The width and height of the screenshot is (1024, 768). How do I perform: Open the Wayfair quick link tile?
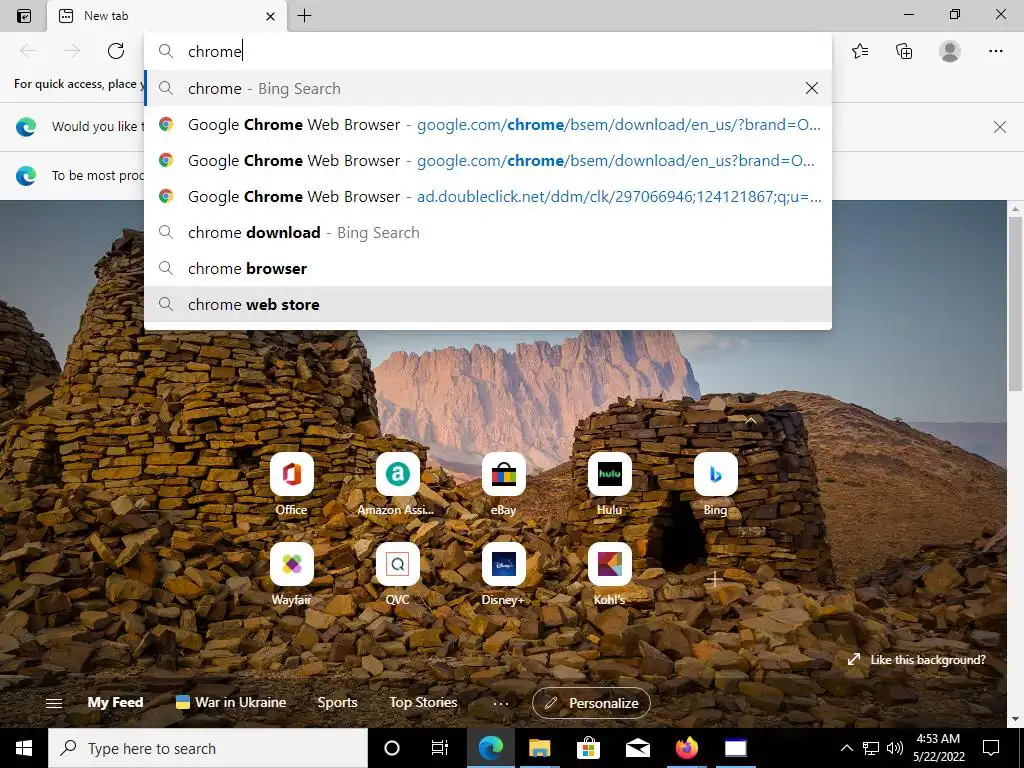point(291,573)
